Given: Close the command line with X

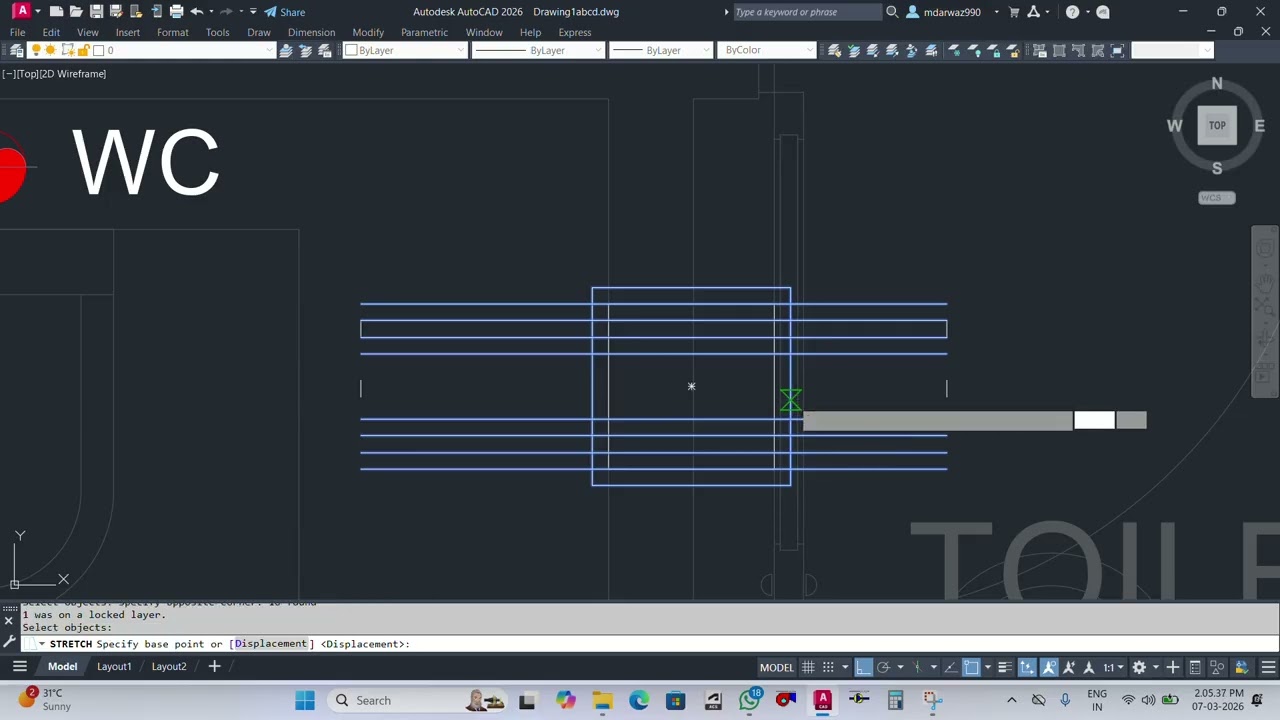Looking at the screenshot, I should (x=8, y=621).
